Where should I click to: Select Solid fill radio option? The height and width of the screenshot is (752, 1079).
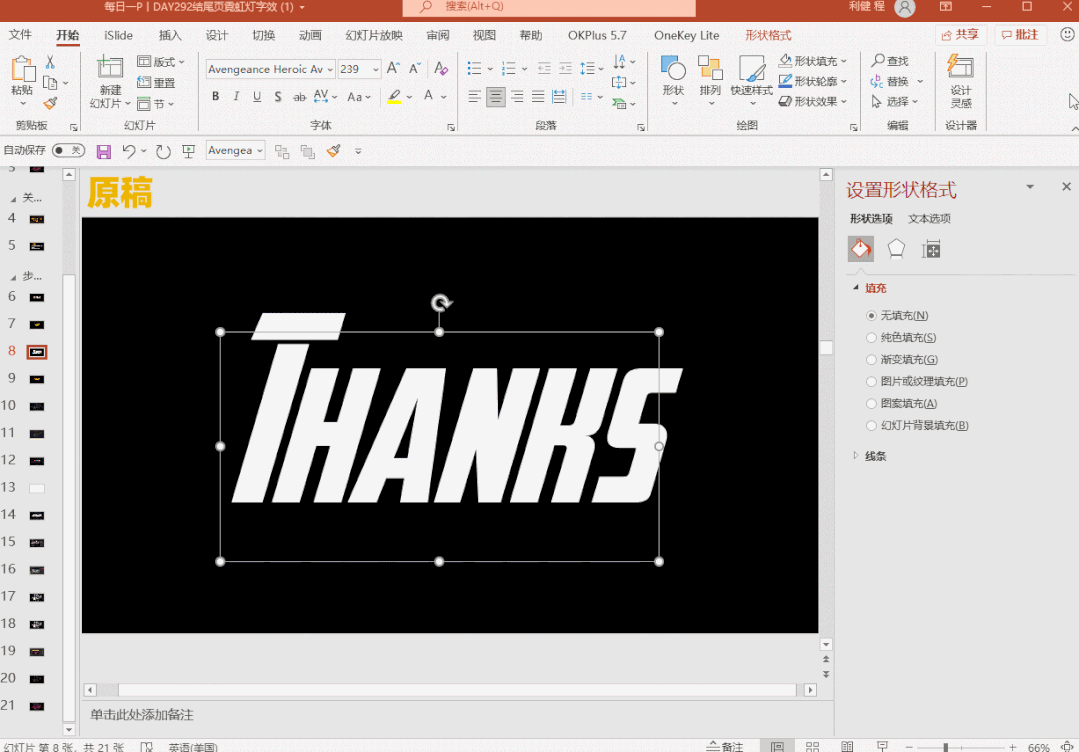[x=871, y=338]
